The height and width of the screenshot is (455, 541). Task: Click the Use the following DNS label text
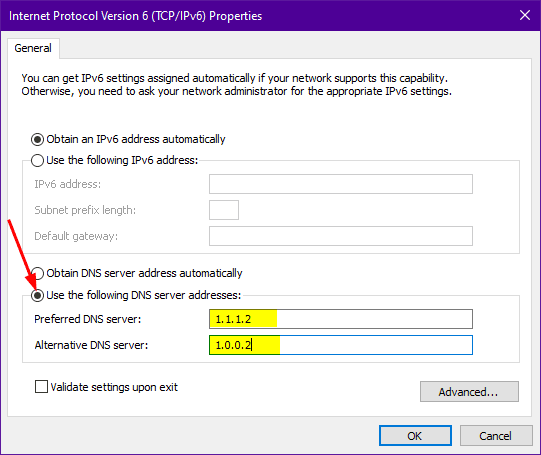[x=144, y=295]
